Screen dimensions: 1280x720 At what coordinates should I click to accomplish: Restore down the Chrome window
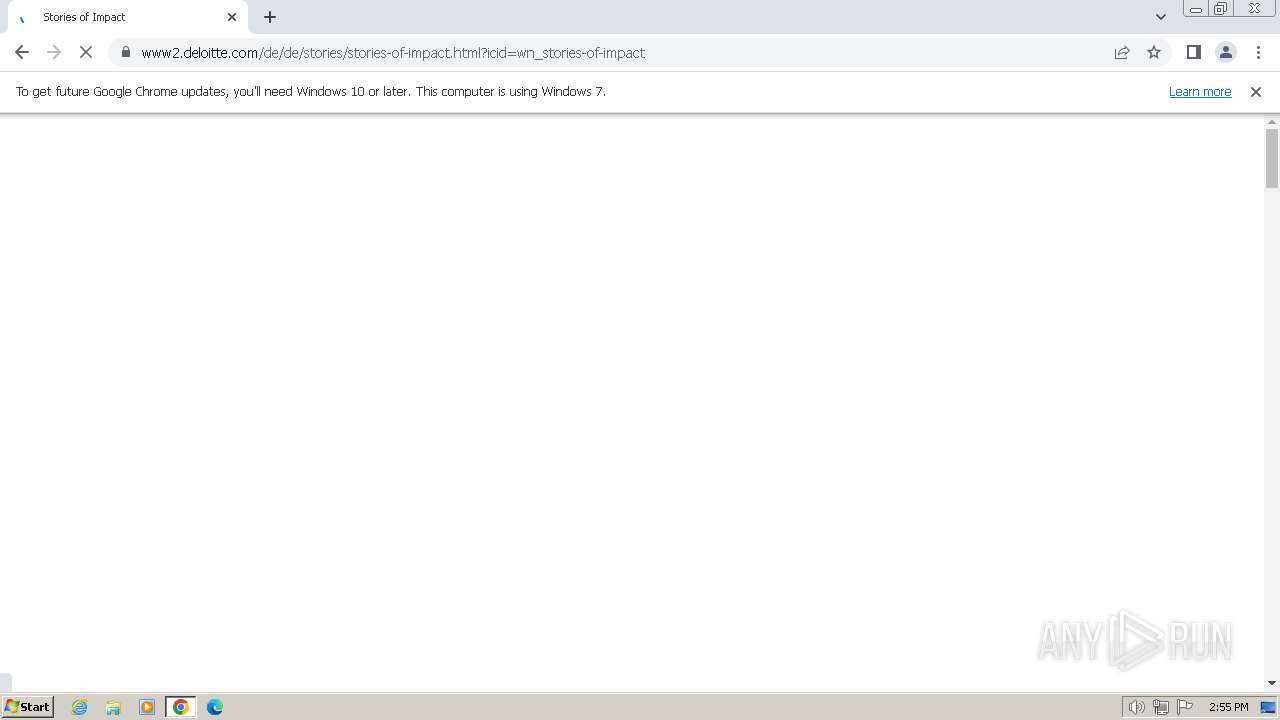(1221, 9)
